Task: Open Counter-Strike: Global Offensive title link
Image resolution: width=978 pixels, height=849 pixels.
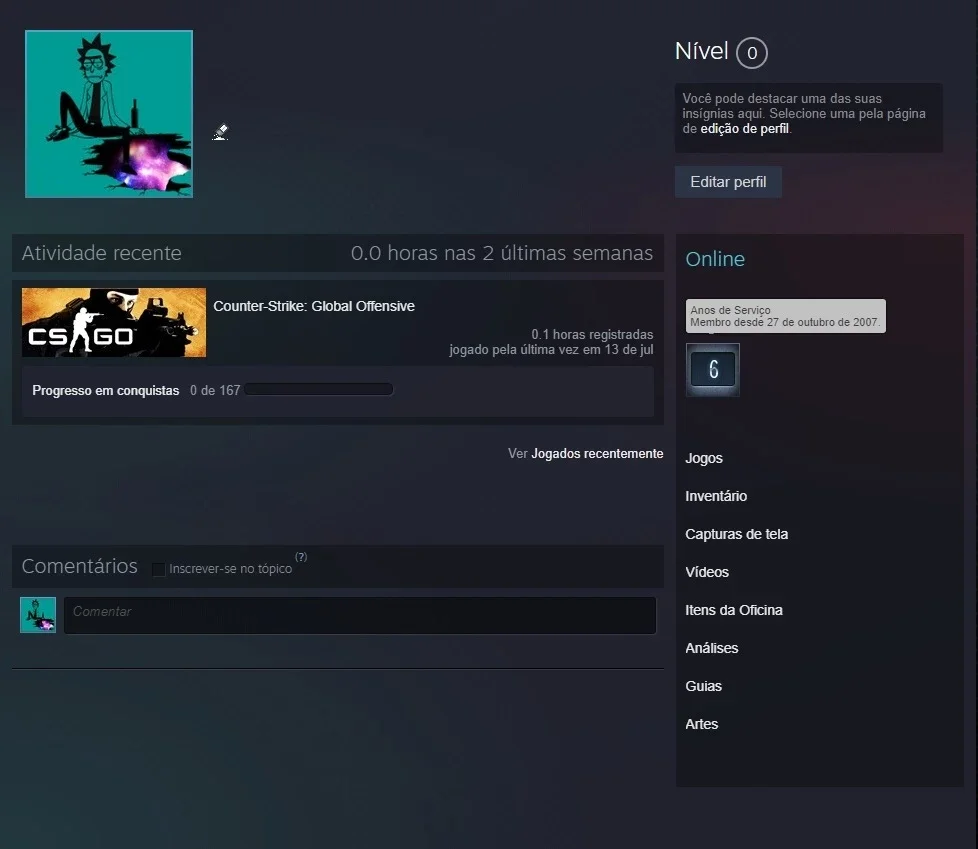Action: [x=314, y=306]
